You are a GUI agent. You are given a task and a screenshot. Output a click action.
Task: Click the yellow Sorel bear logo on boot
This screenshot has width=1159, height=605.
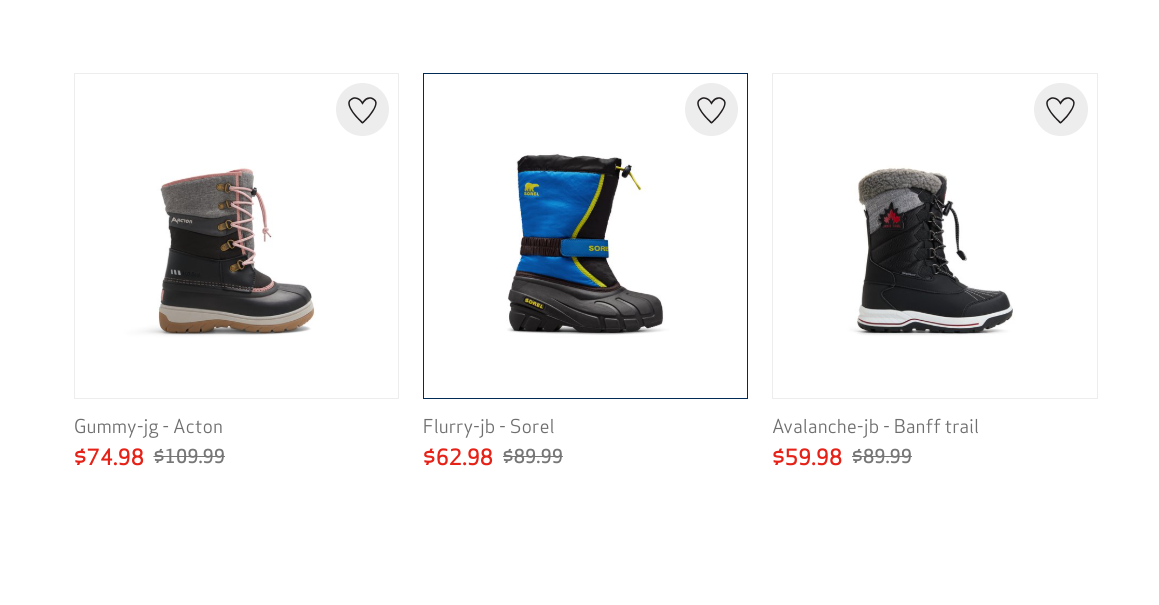click(x=531, y=189)
